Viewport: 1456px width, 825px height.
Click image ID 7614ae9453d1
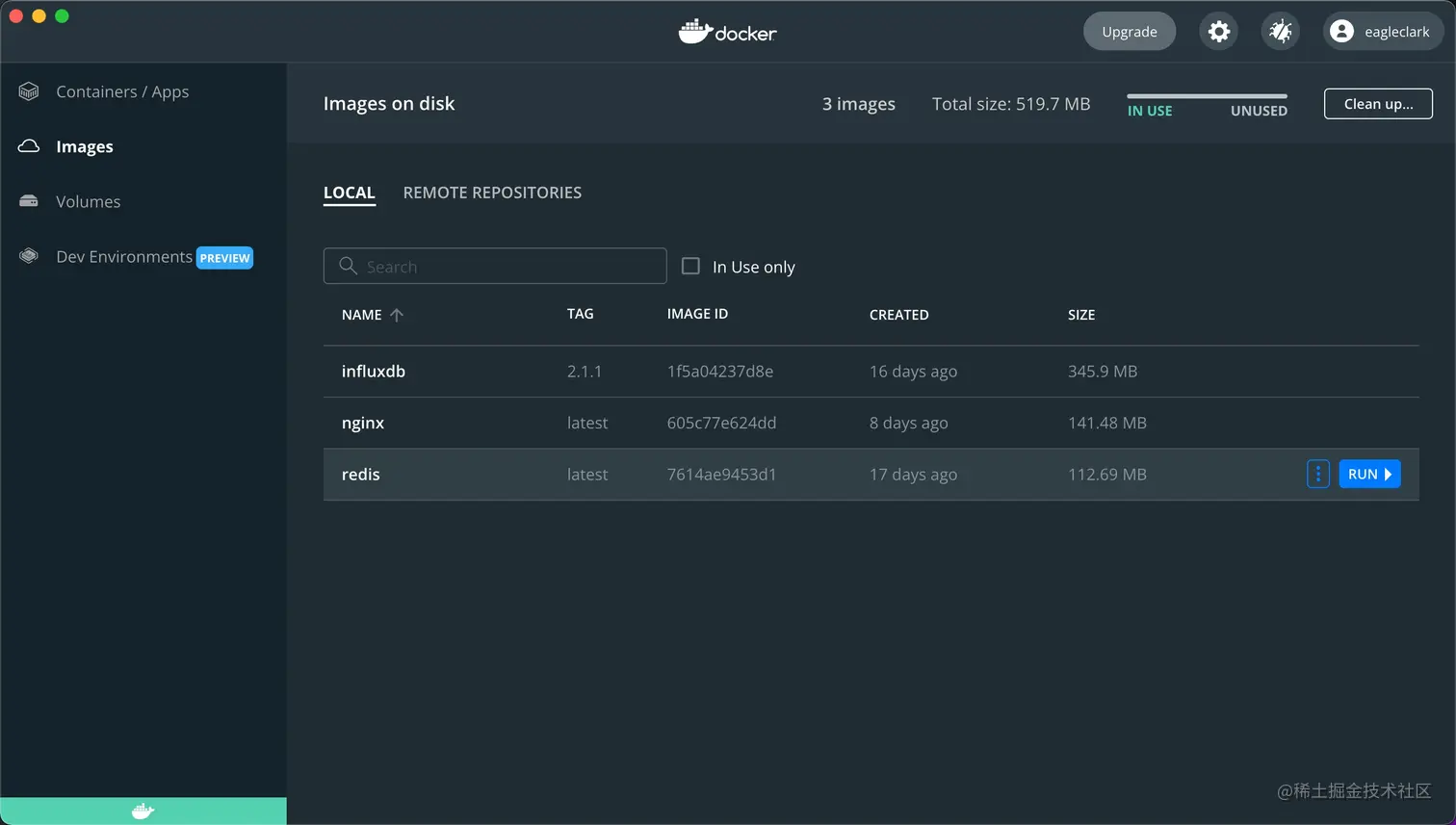click(721, 474)
